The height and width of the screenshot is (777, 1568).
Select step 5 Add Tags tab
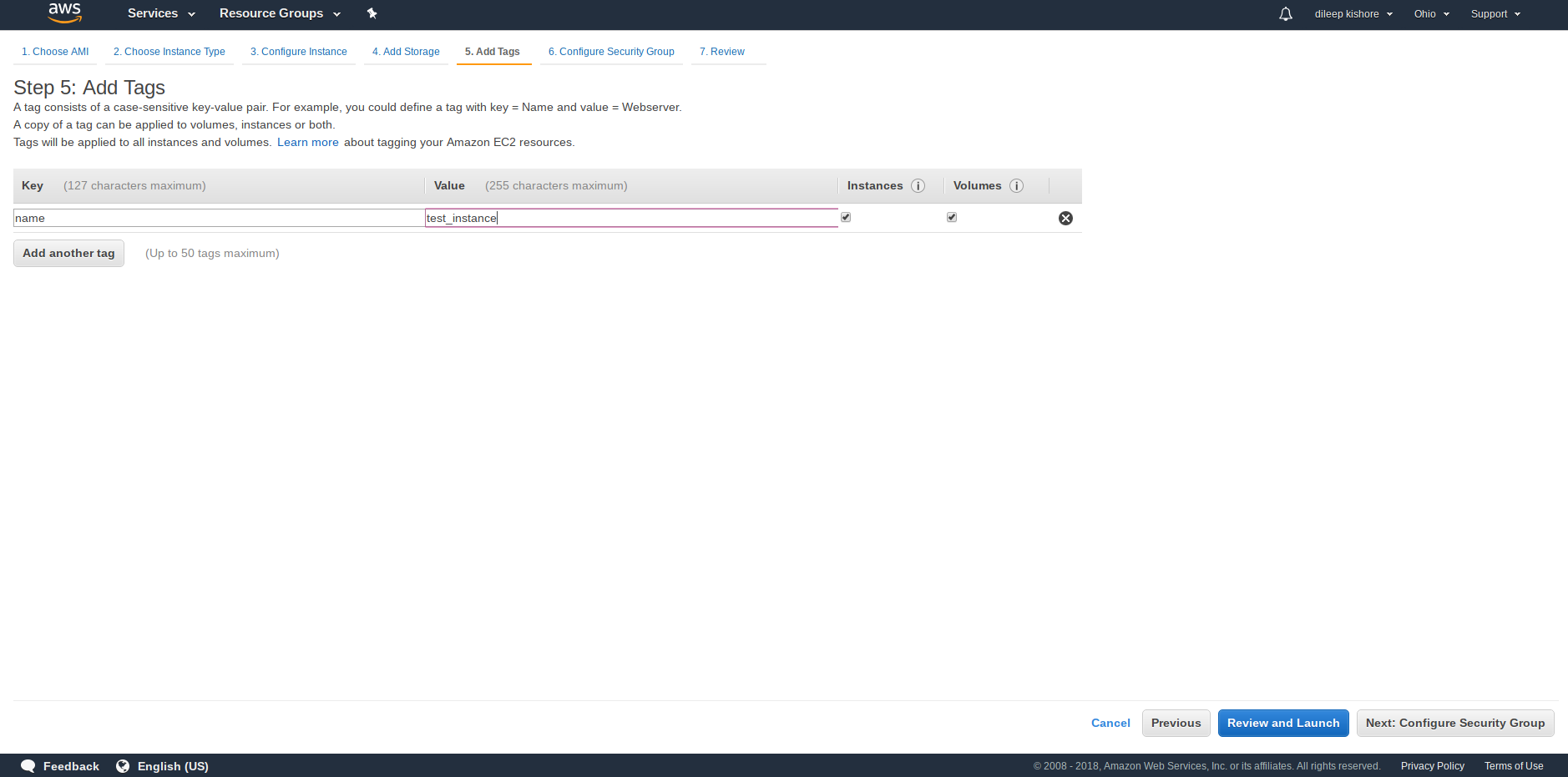(493, 52)
